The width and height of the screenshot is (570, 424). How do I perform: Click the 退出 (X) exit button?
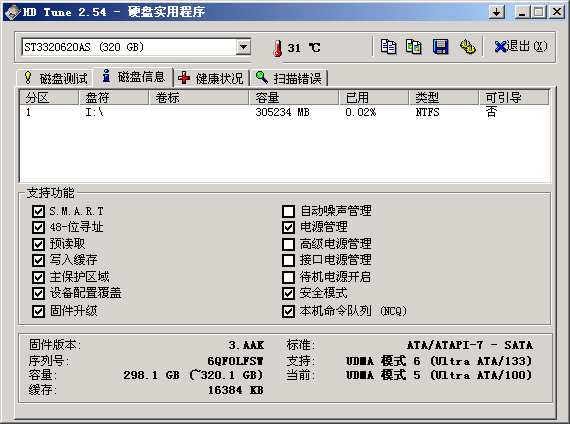521,47
